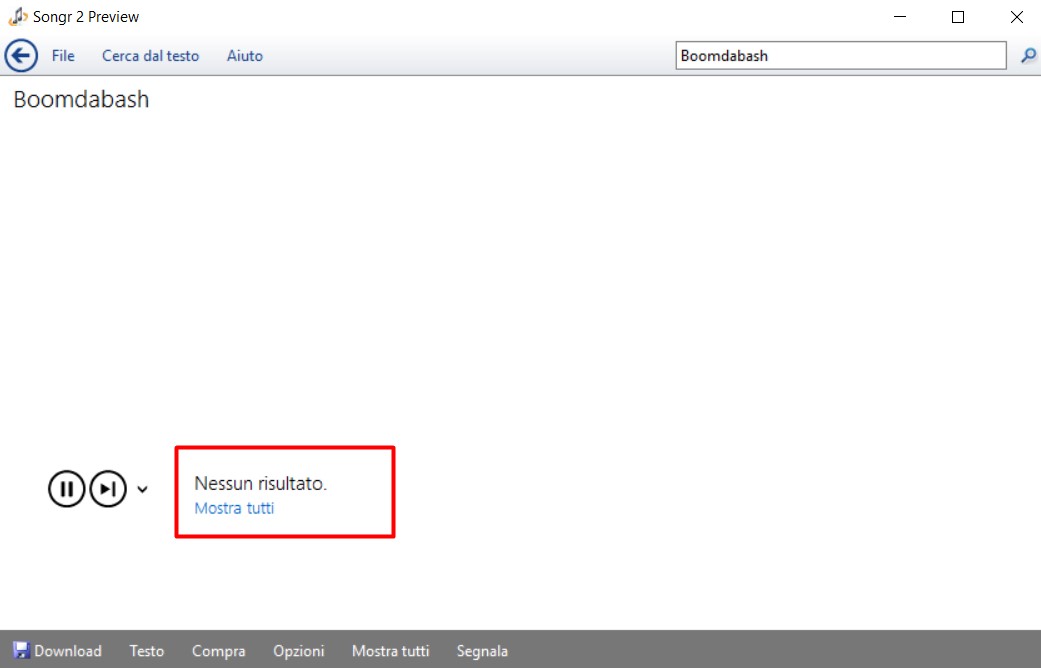Pause playback with the pause button

click(66, 489)
